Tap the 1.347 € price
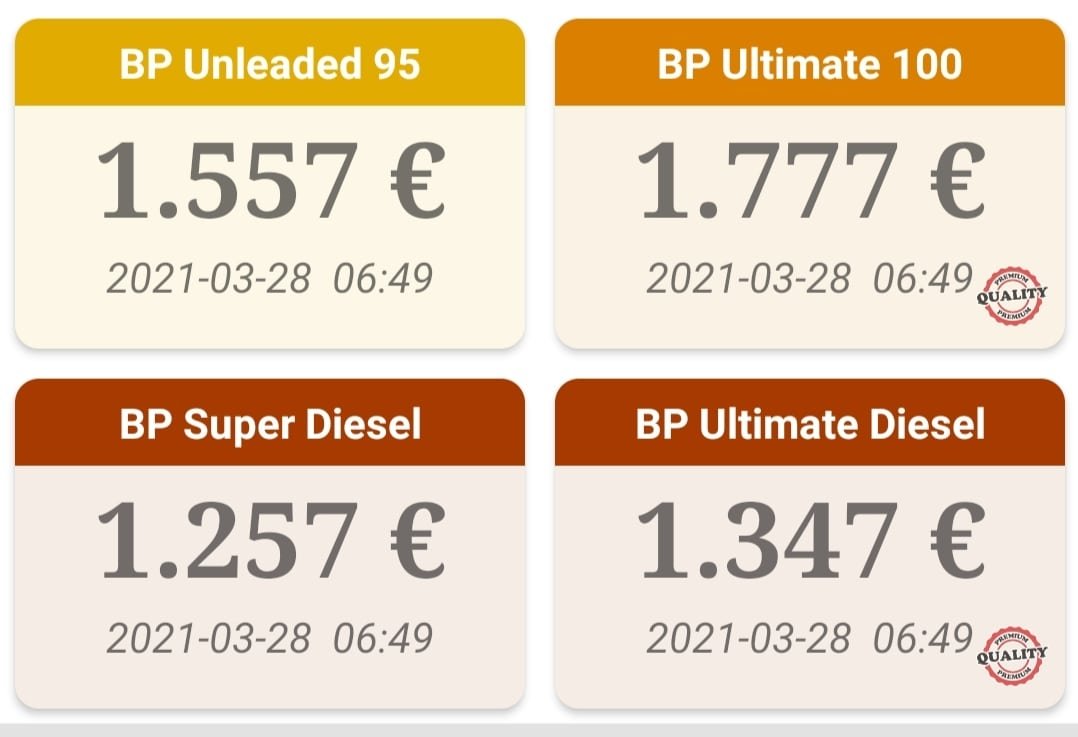Image resolution: width=1078 pixels, height=737 pixels. pyautogui.click(x=811, y=540)
